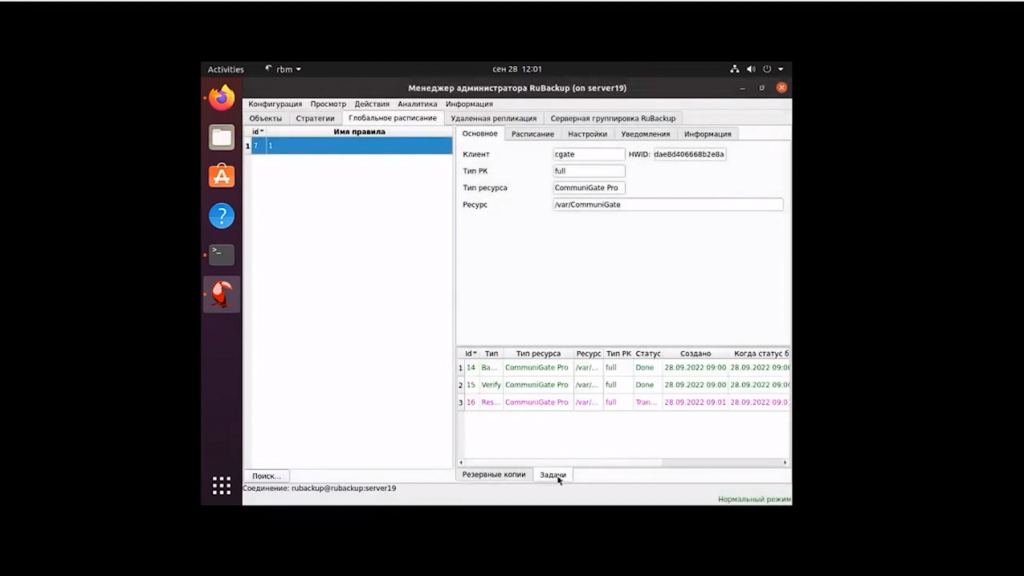Click the Тип column header in tasks
The image size is (1024, 576).
491,353
